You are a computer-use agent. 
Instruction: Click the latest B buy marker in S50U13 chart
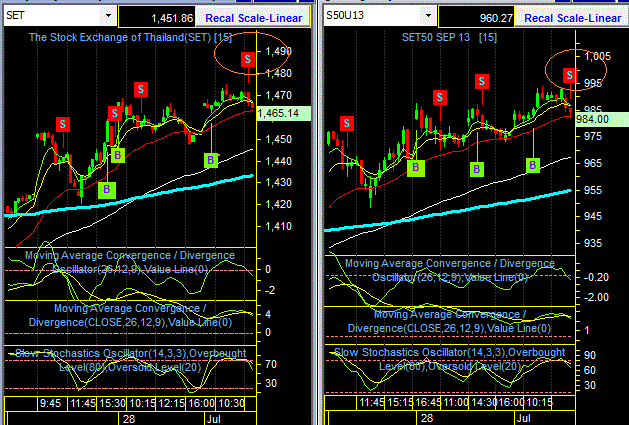[532, 165]
